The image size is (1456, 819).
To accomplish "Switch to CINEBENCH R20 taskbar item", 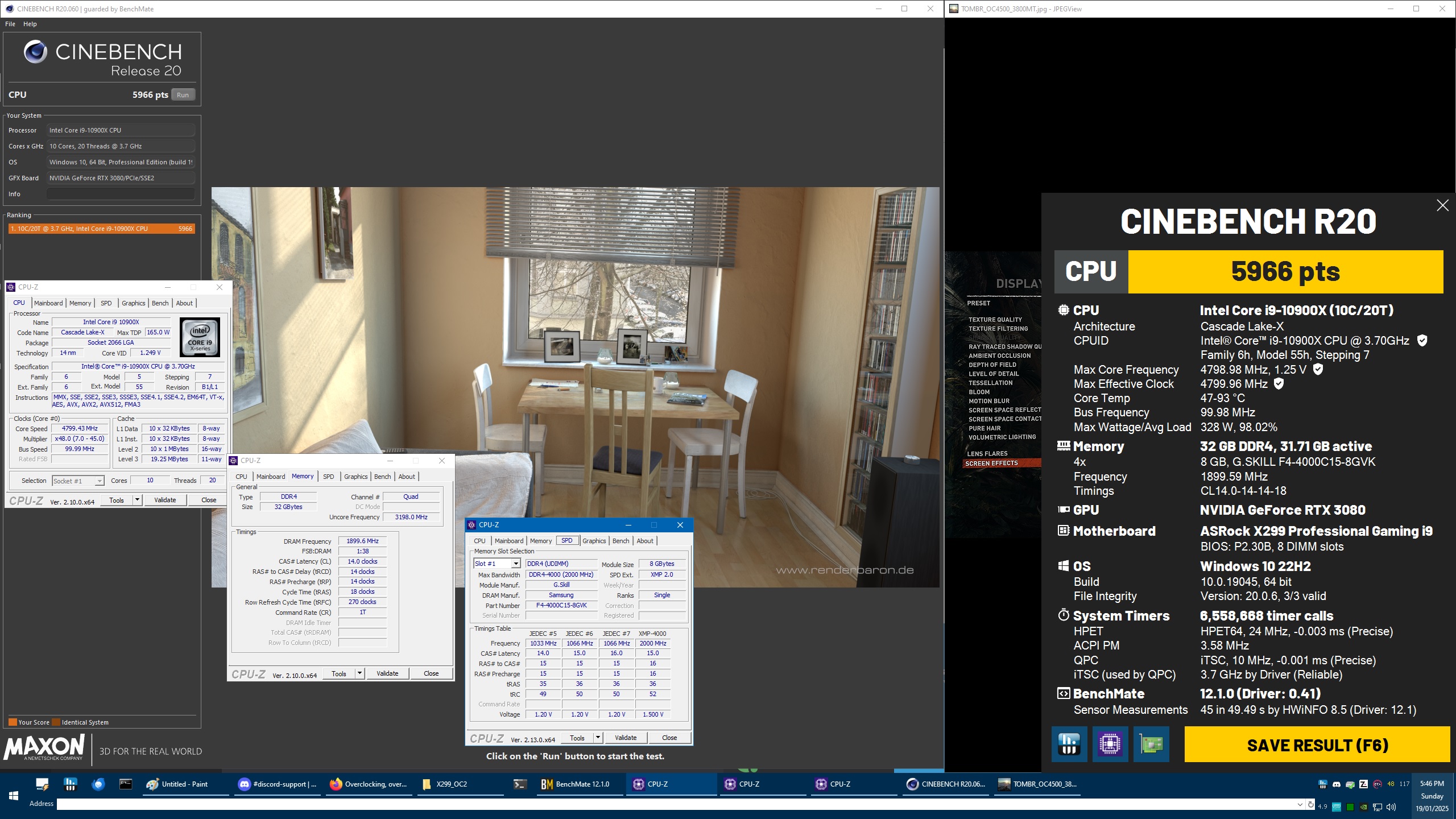I will click(946, 784).
